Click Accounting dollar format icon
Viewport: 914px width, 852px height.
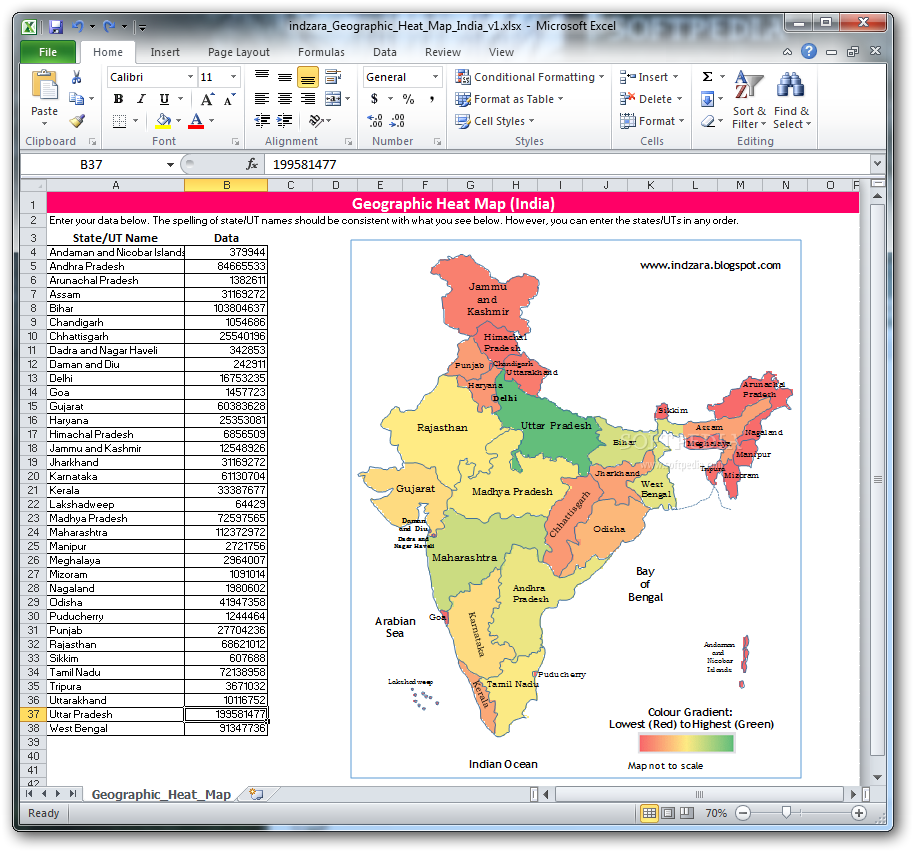pos(374,99)
